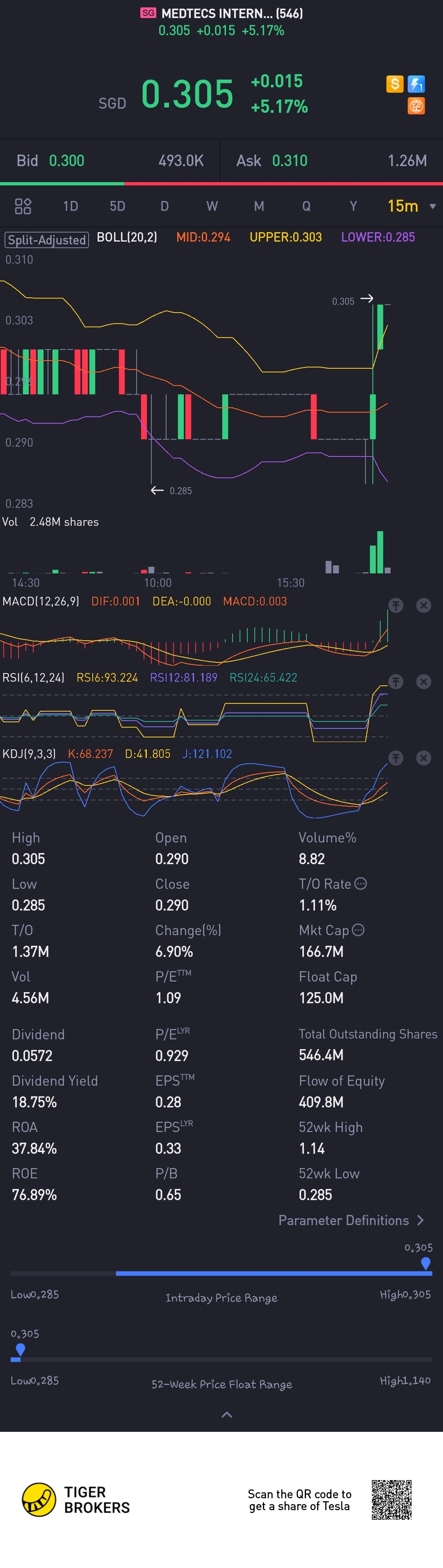Open KDJ(9,3,3) indicator settings

click(x=29, y=753)
